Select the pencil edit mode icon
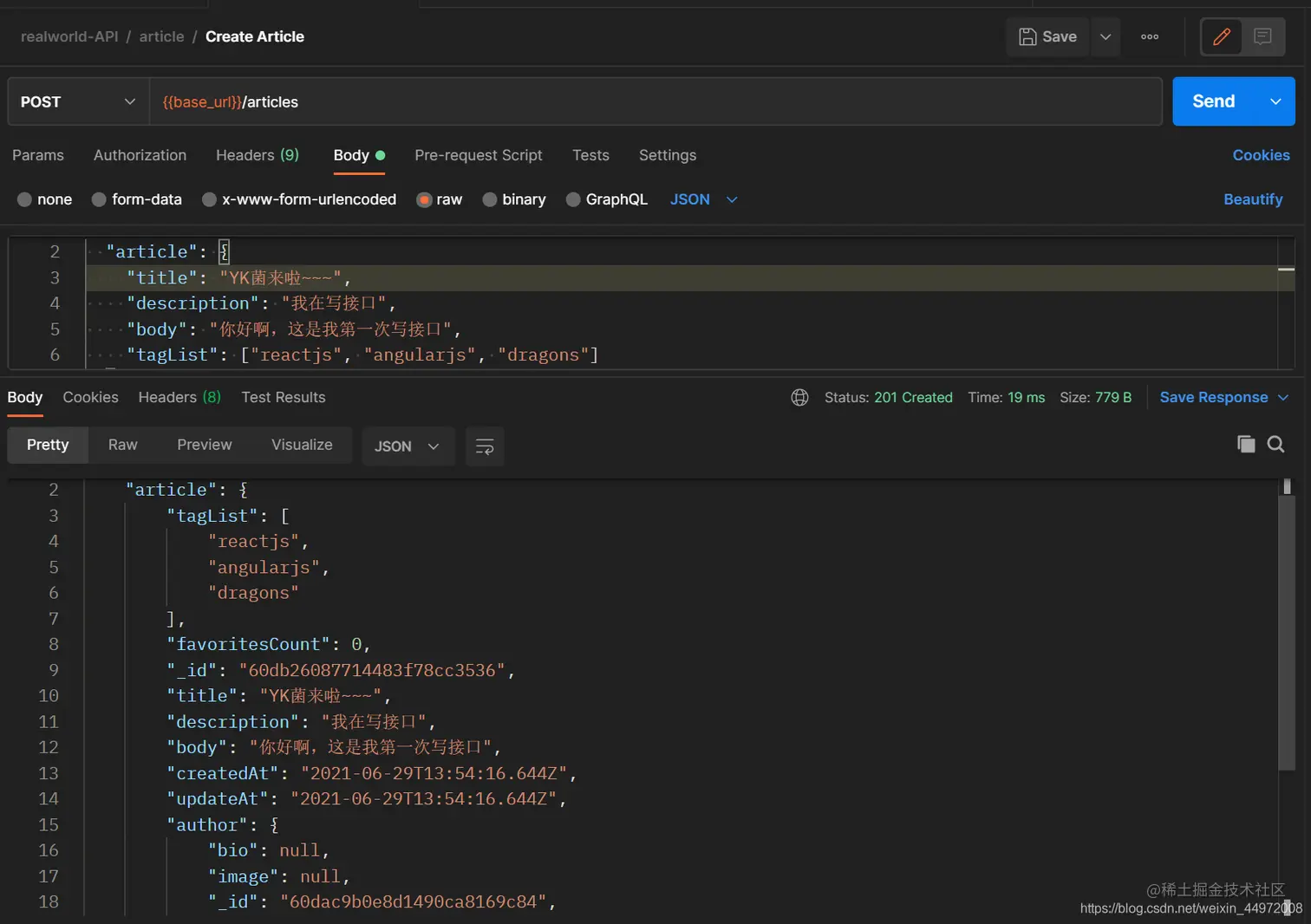The height and width of the screenshot is (924, 1311). [x=1222, y=36]
